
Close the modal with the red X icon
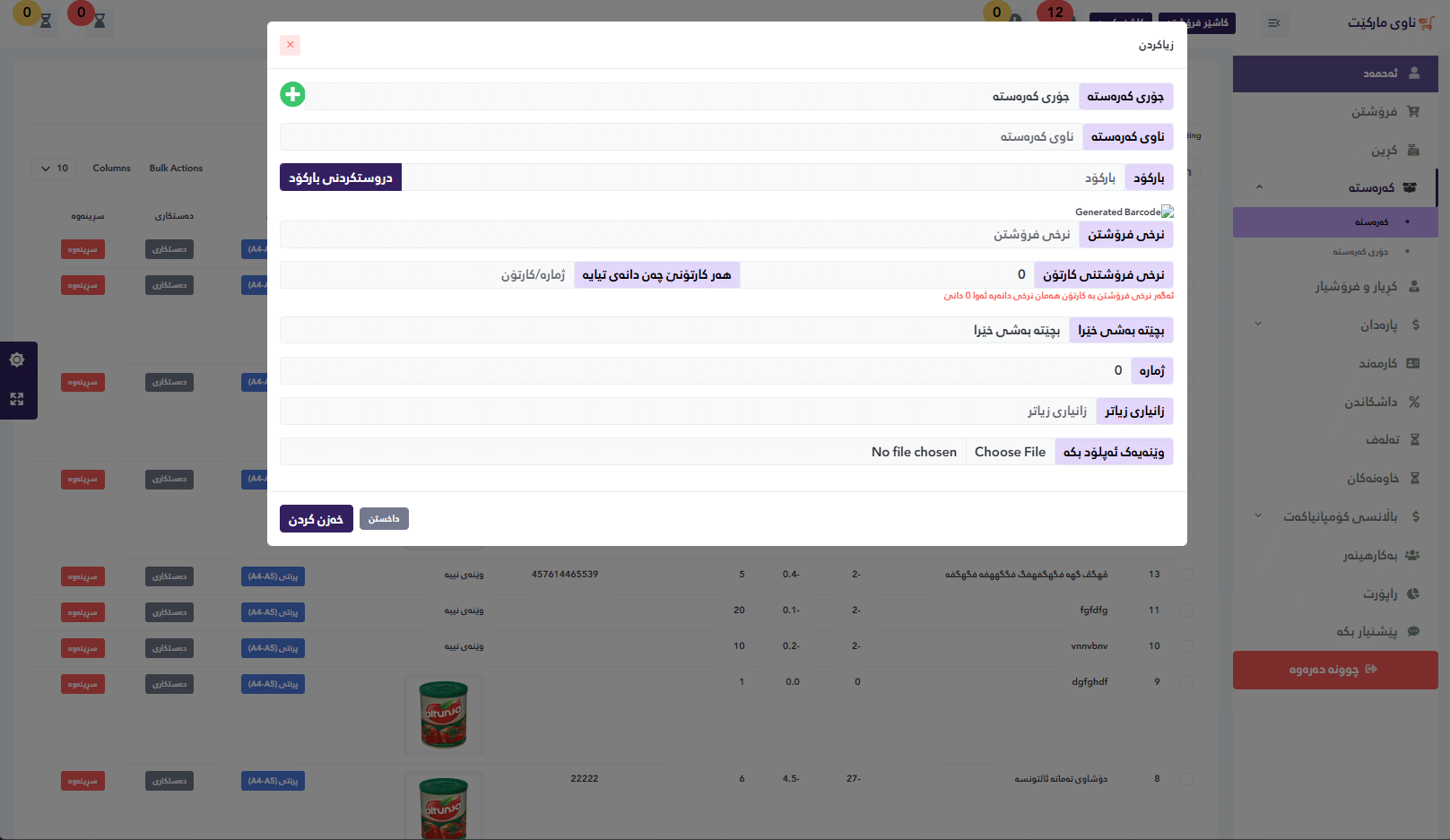pyautogui.click(x=290, y=45)
